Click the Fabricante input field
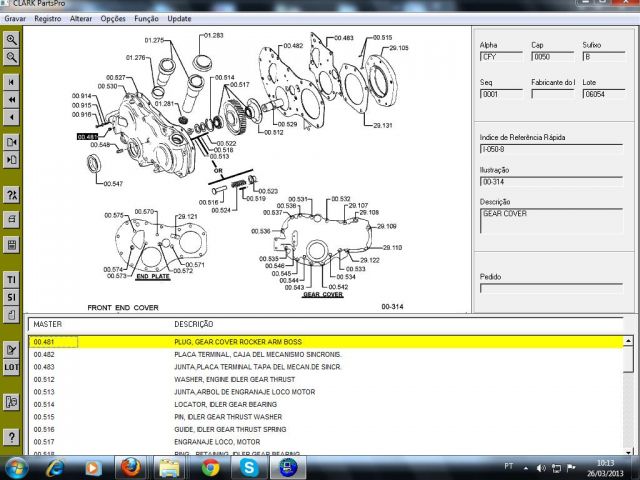This screenshot has height=480, width=640. point(553,94)
